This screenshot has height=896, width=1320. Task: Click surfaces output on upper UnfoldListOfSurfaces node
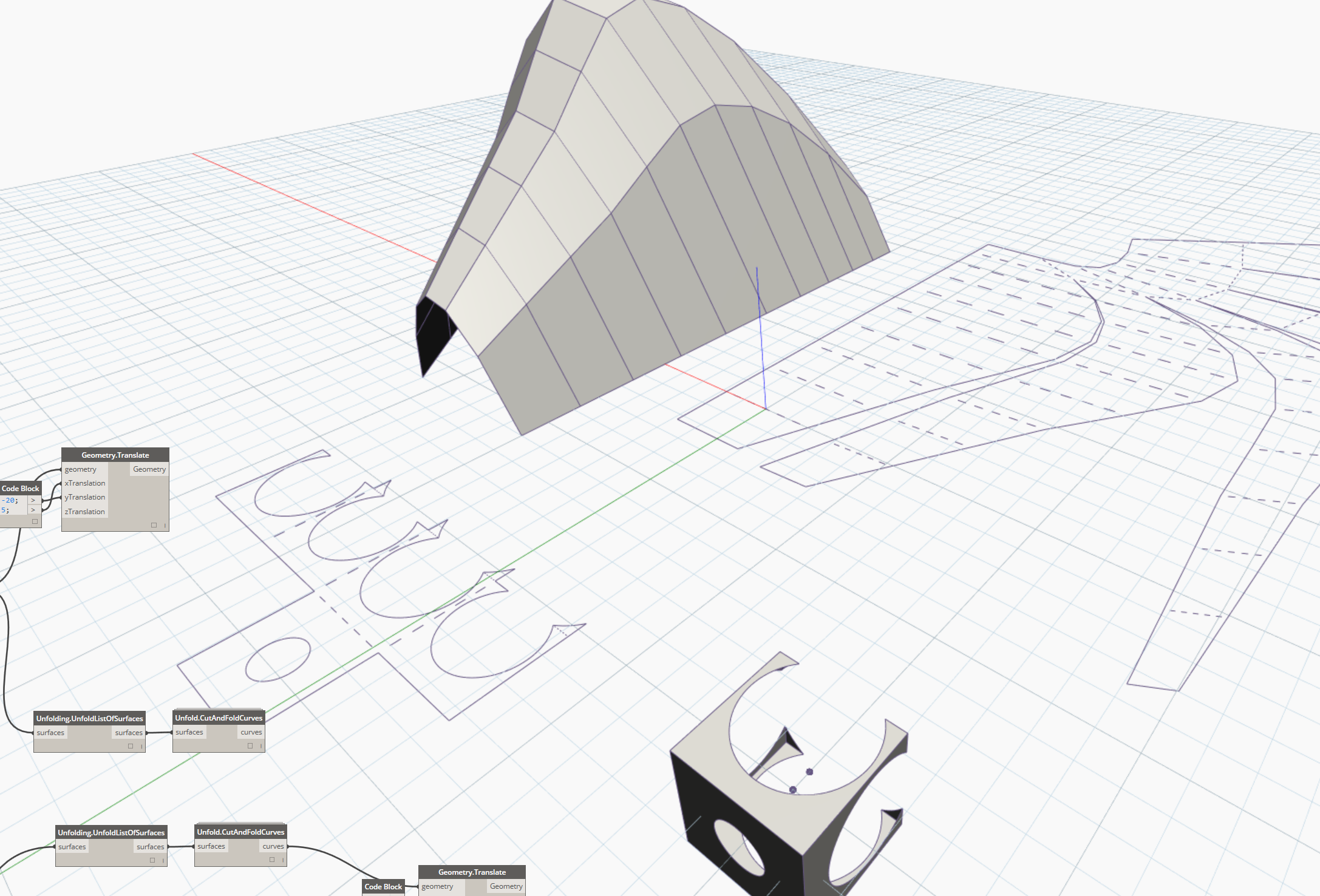pyautogui.click(x=129, y=733)
